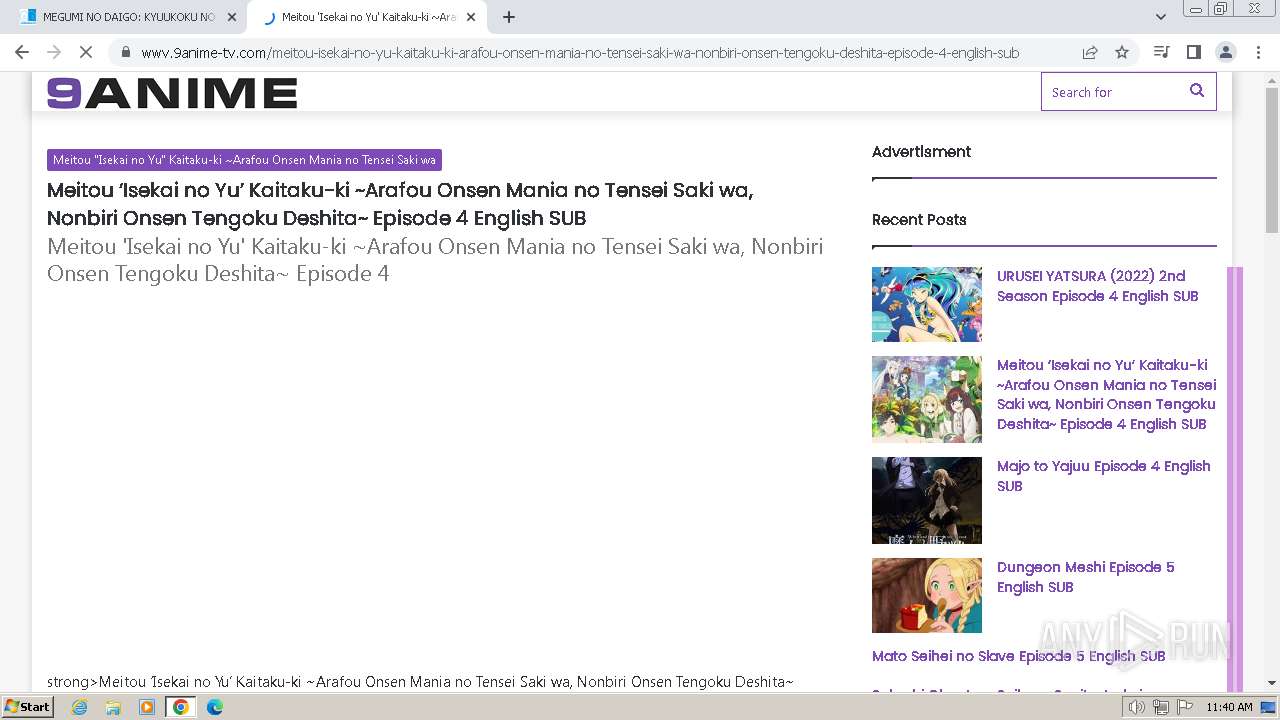Open Majo to Yajuu thumbnail

click(927, 500)
